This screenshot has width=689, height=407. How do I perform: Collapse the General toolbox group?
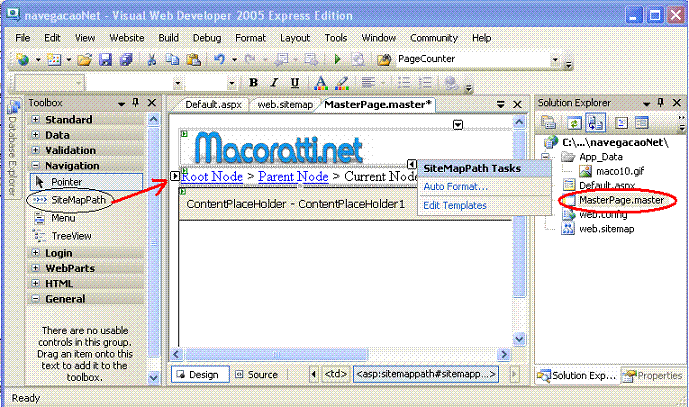[36, 299]
